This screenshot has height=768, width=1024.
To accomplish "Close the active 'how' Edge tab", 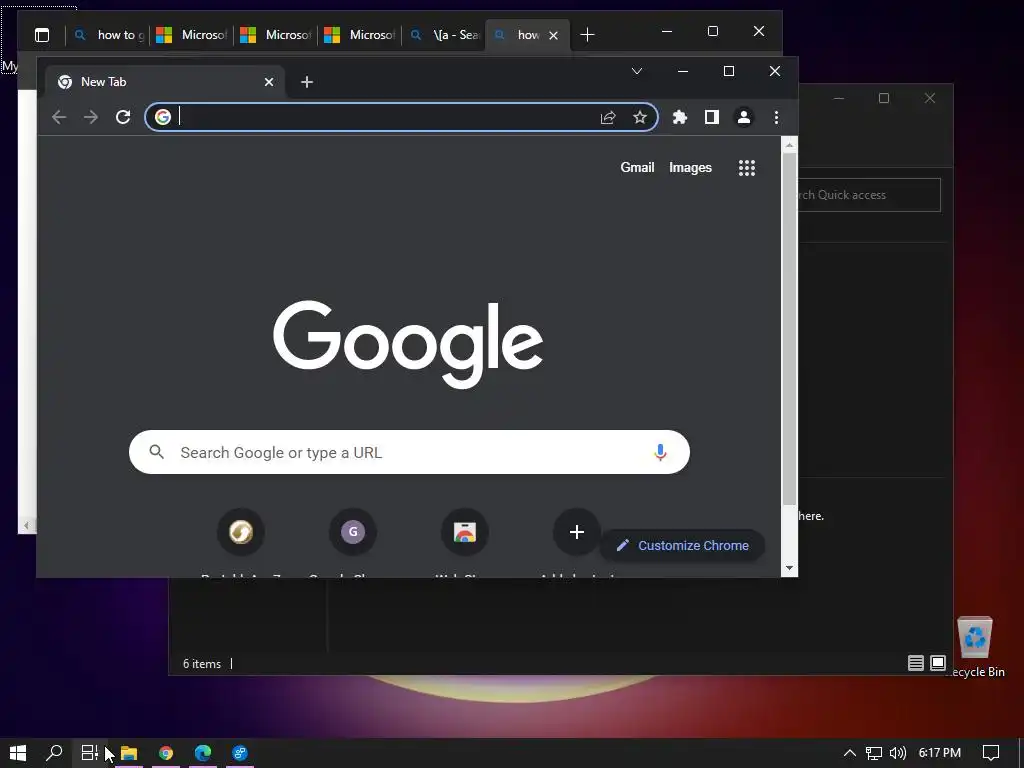I will pyautogui.click(x=553, y=35).
